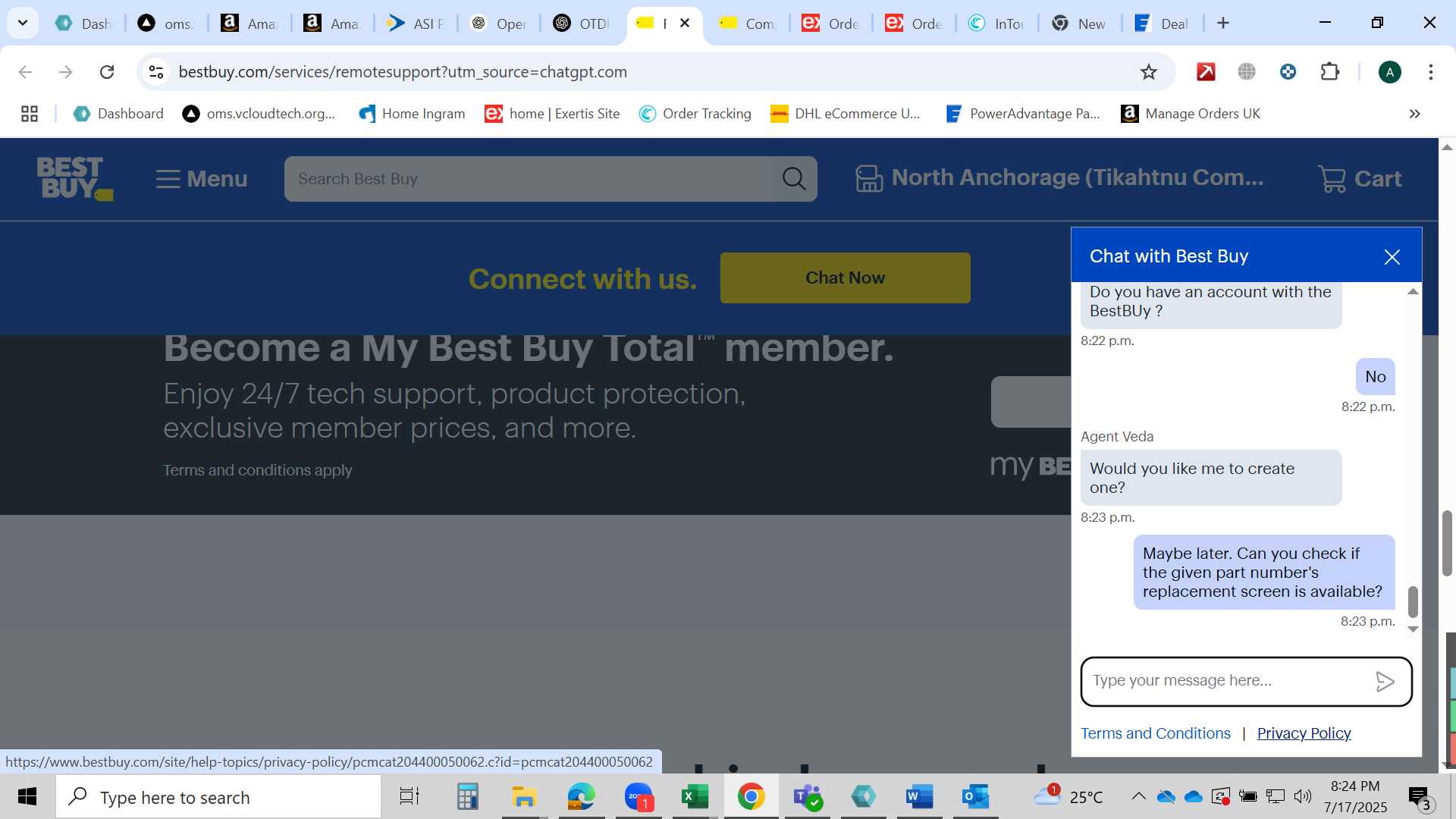Switch to the oms tab
The width and height of the screenshot is (1456, 819).
coord(167,24)
